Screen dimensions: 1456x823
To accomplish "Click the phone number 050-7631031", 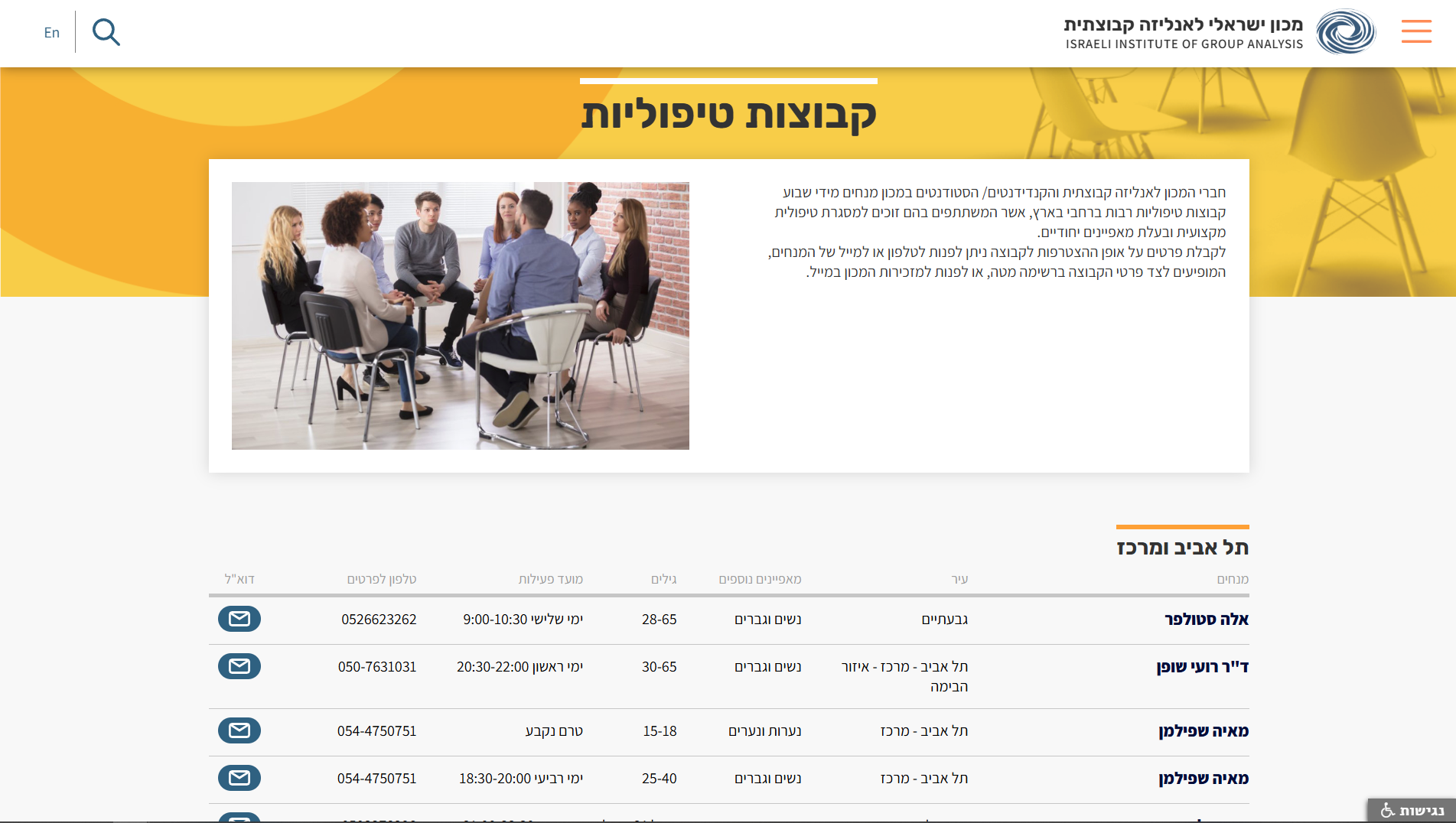I will pyautogui.click(x=377, y=667).
